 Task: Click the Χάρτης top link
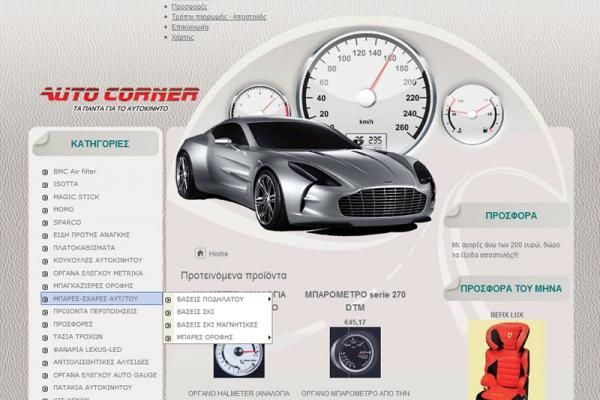click(183, 38)
